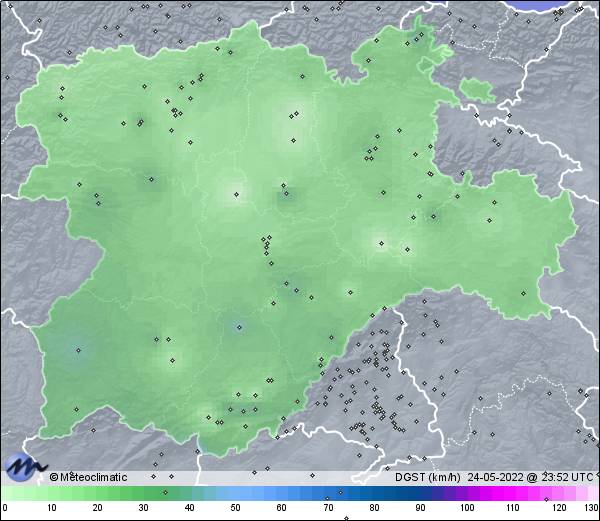Screen dimensions: 600x521
Task: Click the scale value 90
Action: 421,508
